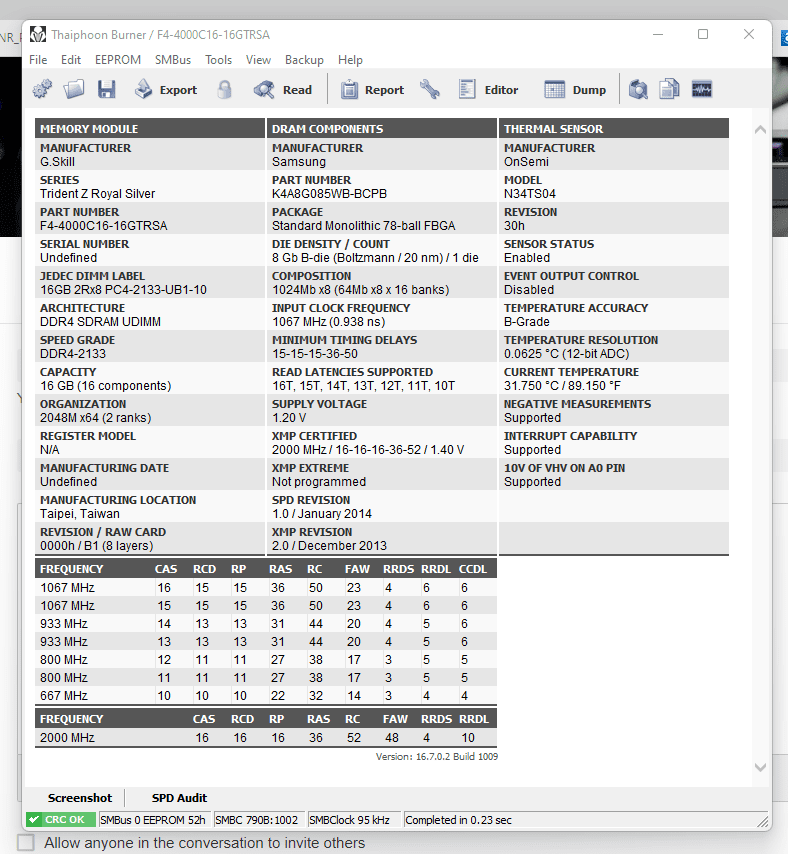Click the Thaiphoon Burner title bar app icon
The height and width of the screenshot is (854, 788).
click(38, 34)
